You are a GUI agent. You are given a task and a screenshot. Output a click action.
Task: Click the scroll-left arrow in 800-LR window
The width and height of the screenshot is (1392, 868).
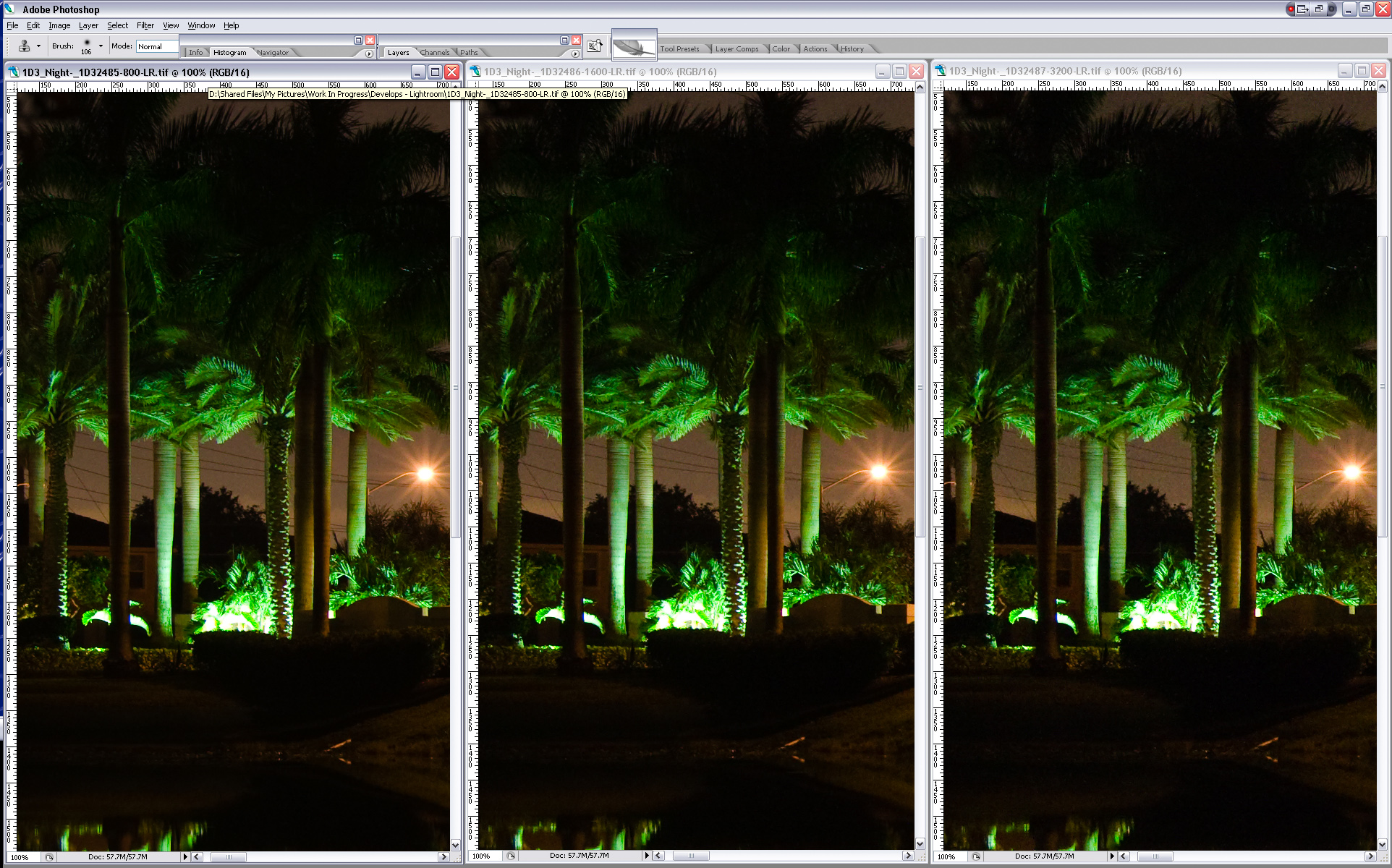[x=197, y=857]
